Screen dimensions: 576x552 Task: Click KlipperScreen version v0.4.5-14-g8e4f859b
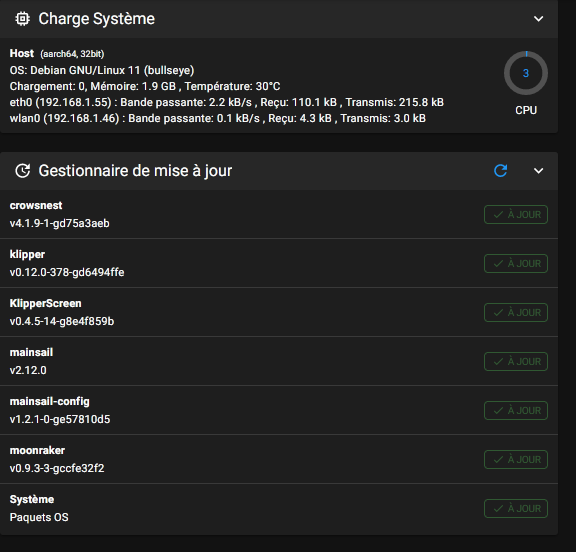62,321
